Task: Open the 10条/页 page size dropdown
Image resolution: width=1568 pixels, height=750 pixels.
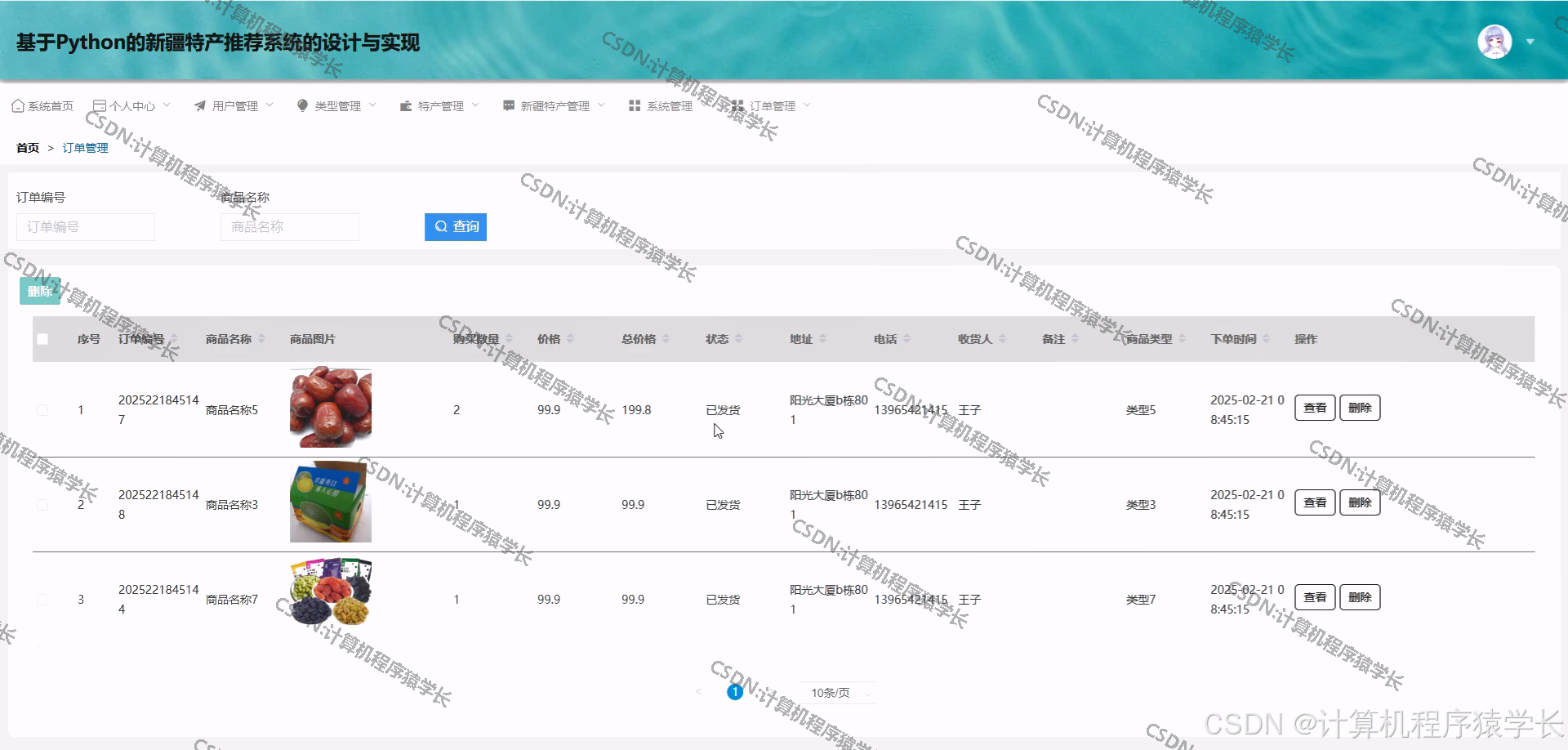Action: 836,693
